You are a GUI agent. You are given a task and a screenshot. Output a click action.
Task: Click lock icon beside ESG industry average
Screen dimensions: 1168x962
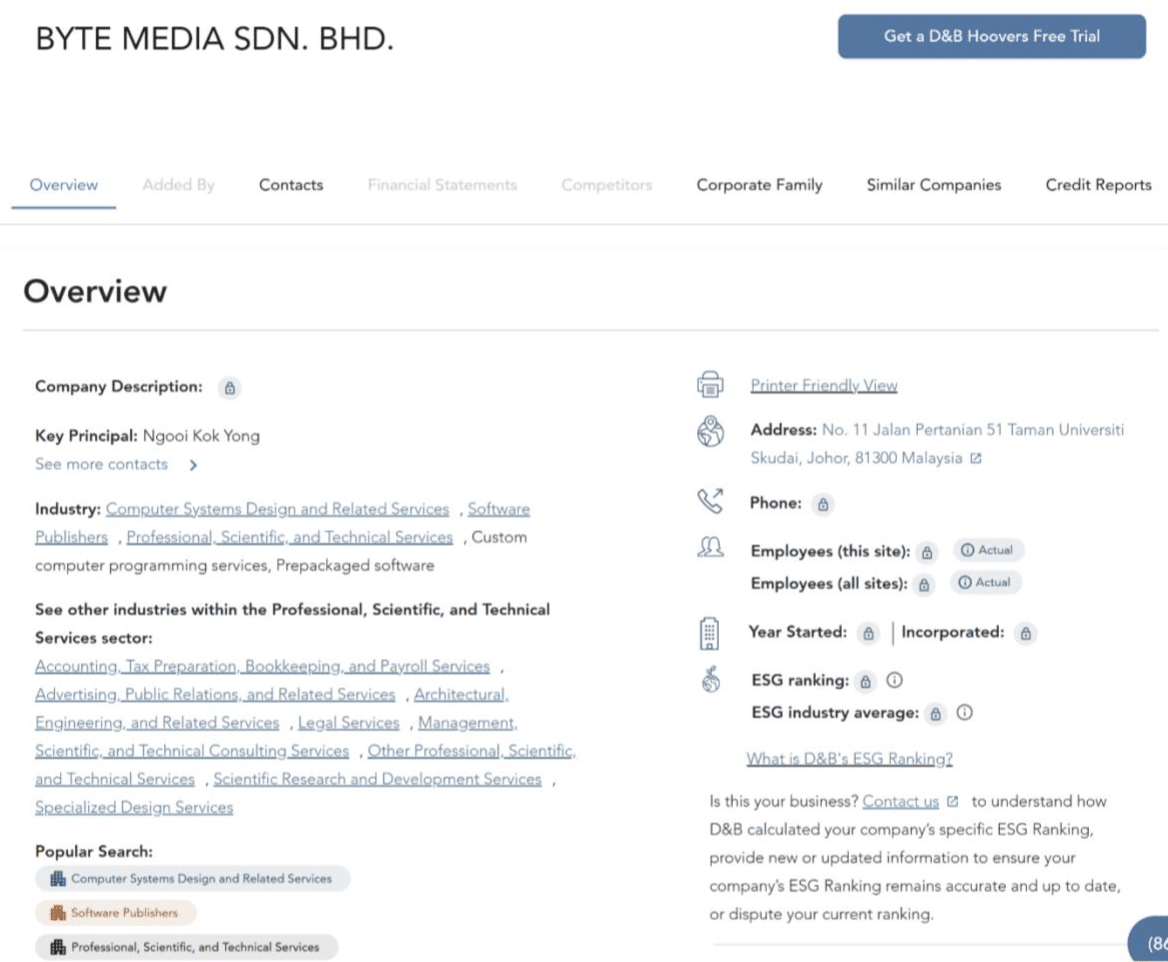pos(935,714)
